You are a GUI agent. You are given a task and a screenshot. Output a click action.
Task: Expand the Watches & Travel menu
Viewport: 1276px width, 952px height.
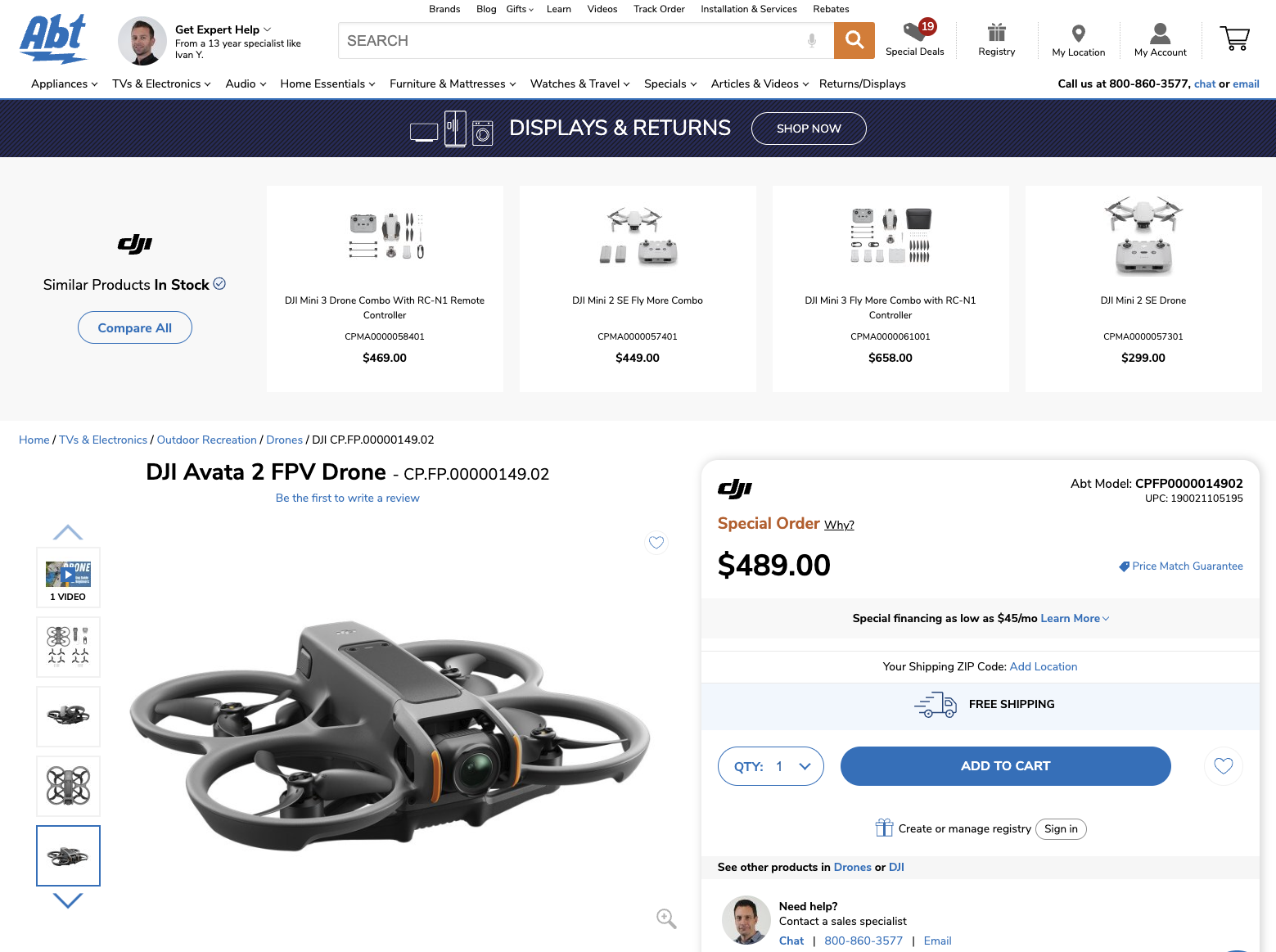580,83
